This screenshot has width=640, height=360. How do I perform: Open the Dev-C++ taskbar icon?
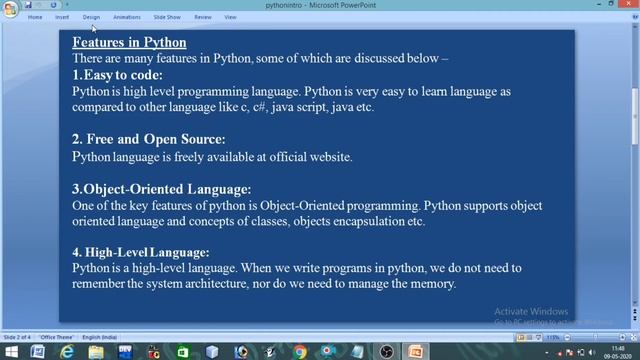(x=125, y=352)
